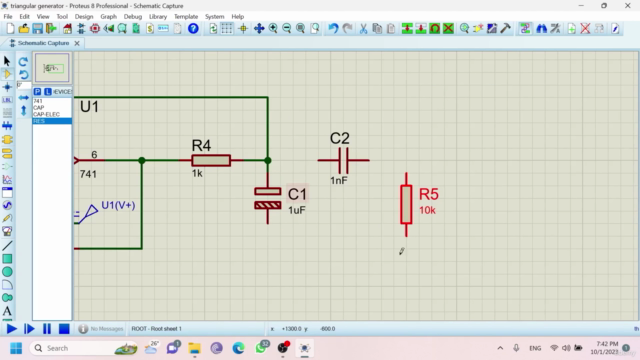Click X-mirror horizontal flip arrow

tap(23, 98)
